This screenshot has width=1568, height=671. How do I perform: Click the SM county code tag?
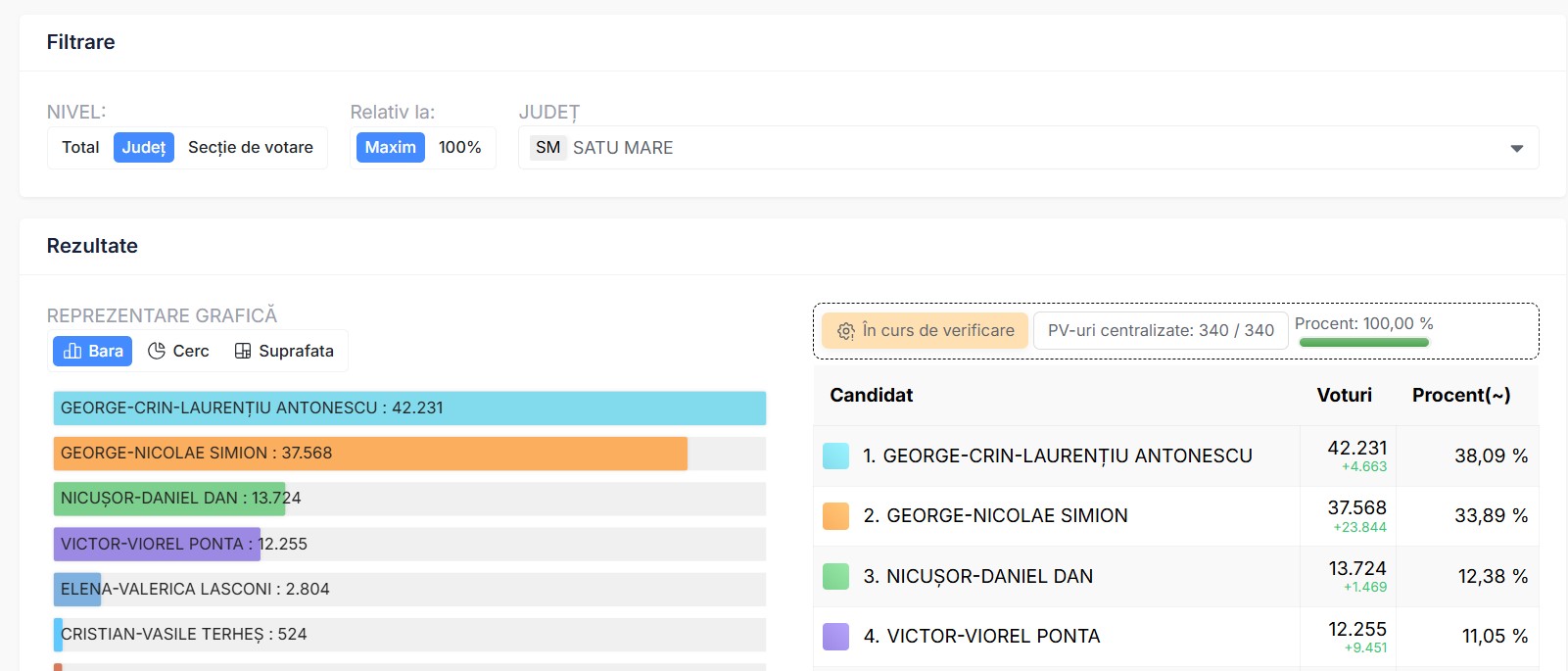coord(547,148)
